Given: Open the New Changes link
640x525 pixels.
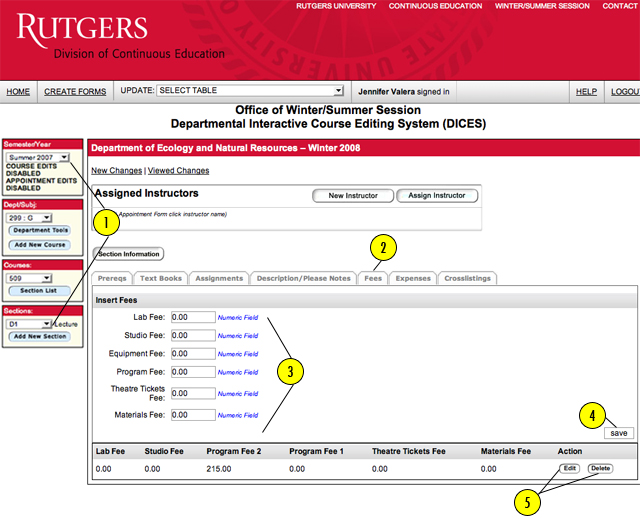Looking at the screenshot, I should point(116,171).
